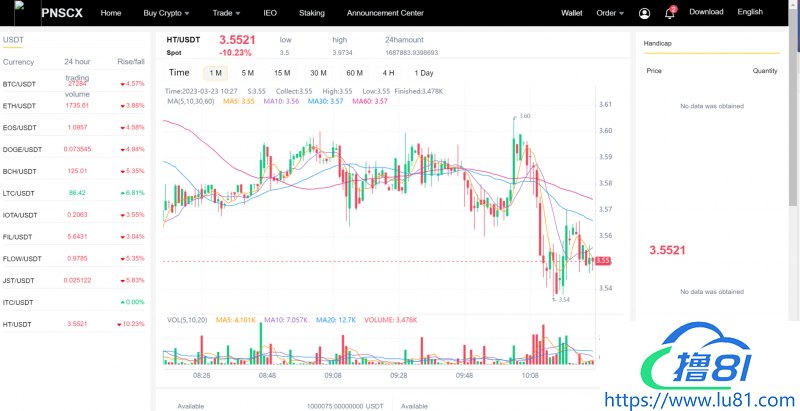The height and width of the screenshot is (411, 800).
Task: Switch chart to the 4 H interval
Action: (388, 73)
